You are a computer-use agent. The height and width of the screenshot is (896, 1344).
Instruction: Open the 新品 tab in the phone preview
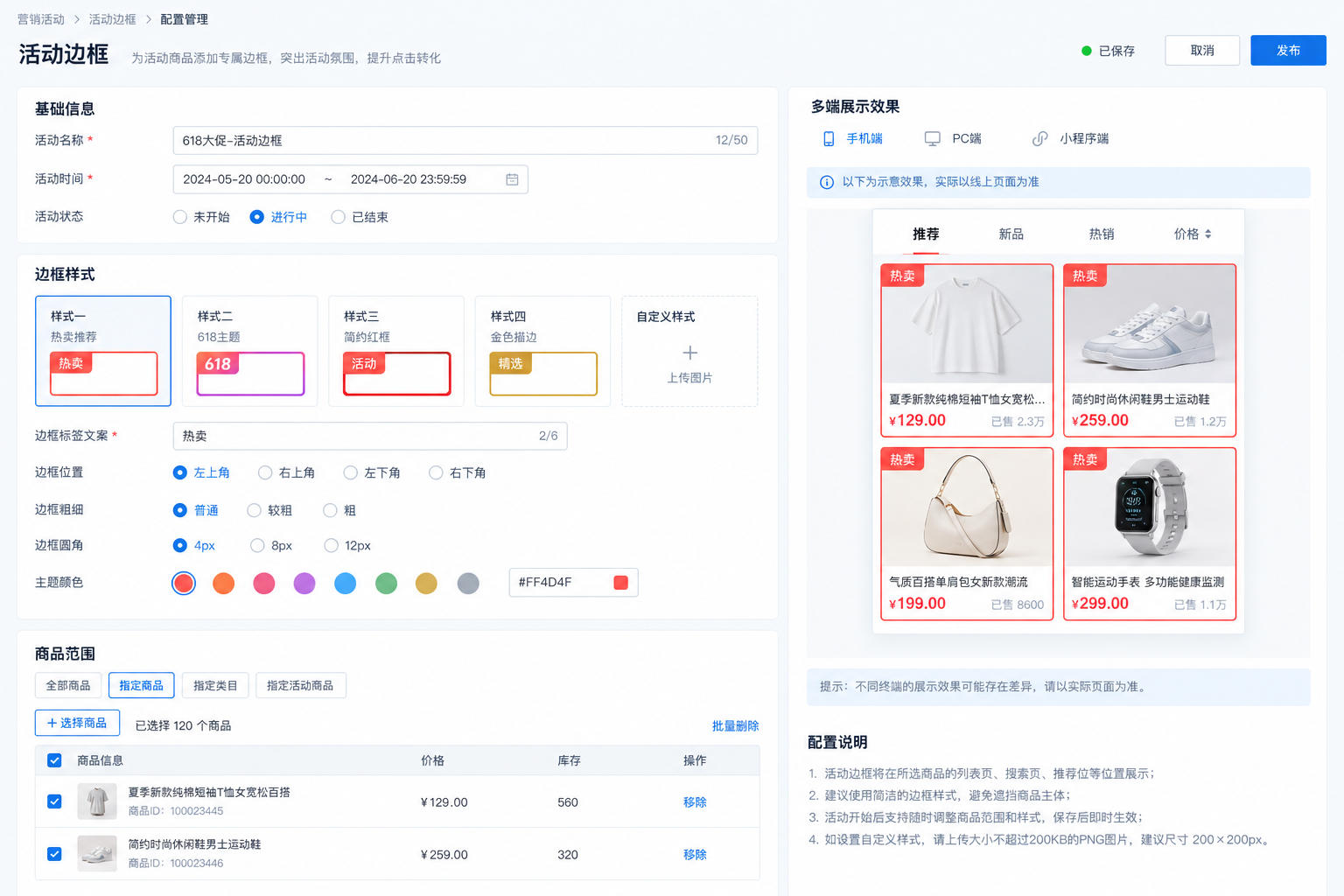[1011, 234]
